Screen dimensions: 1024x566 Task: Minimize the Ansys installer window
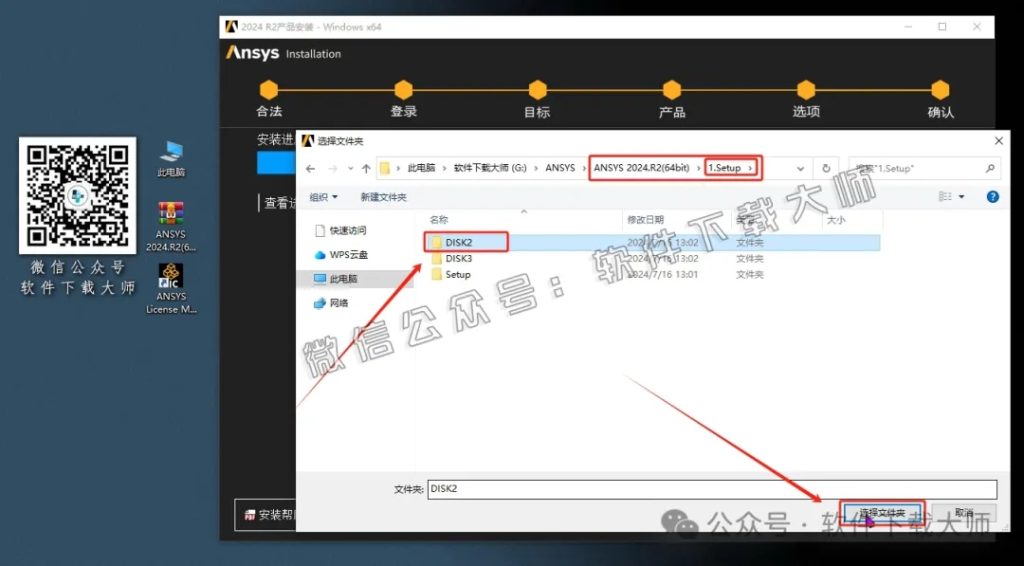click(x=908, y=27)
